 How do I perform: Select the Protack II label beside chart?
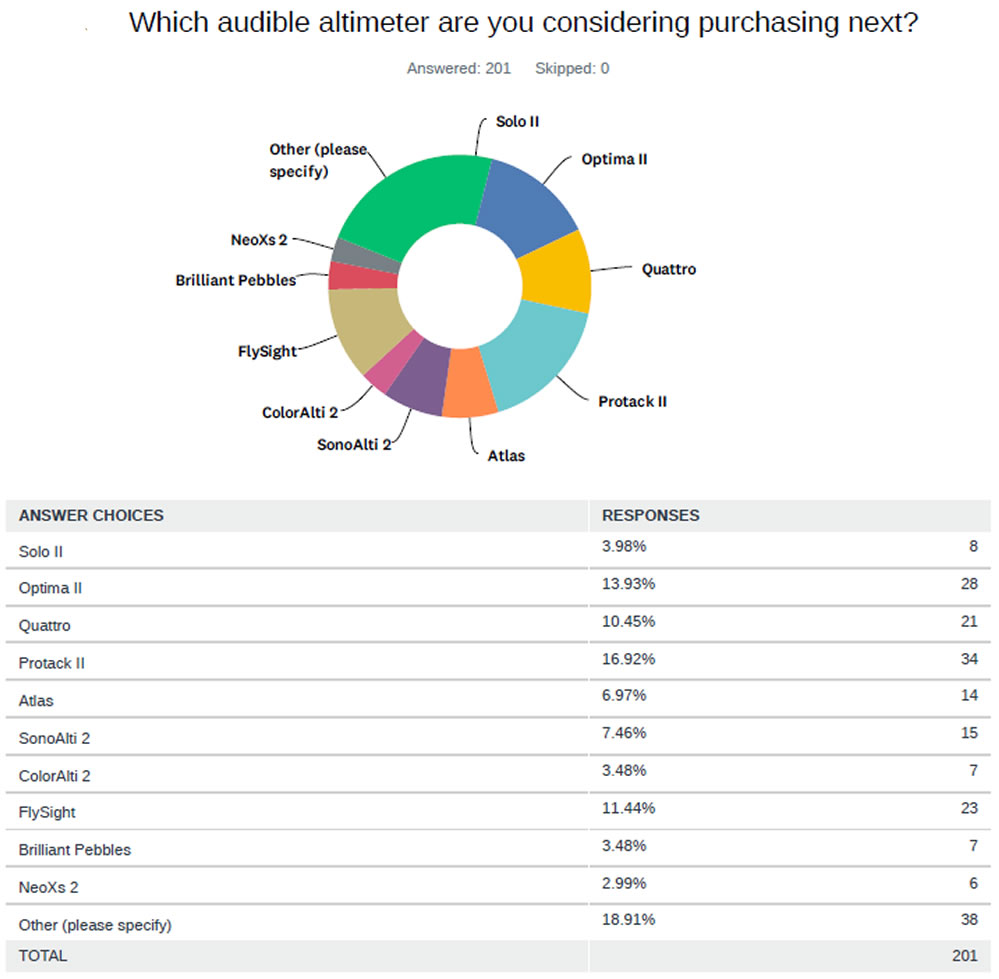(632, 402)
